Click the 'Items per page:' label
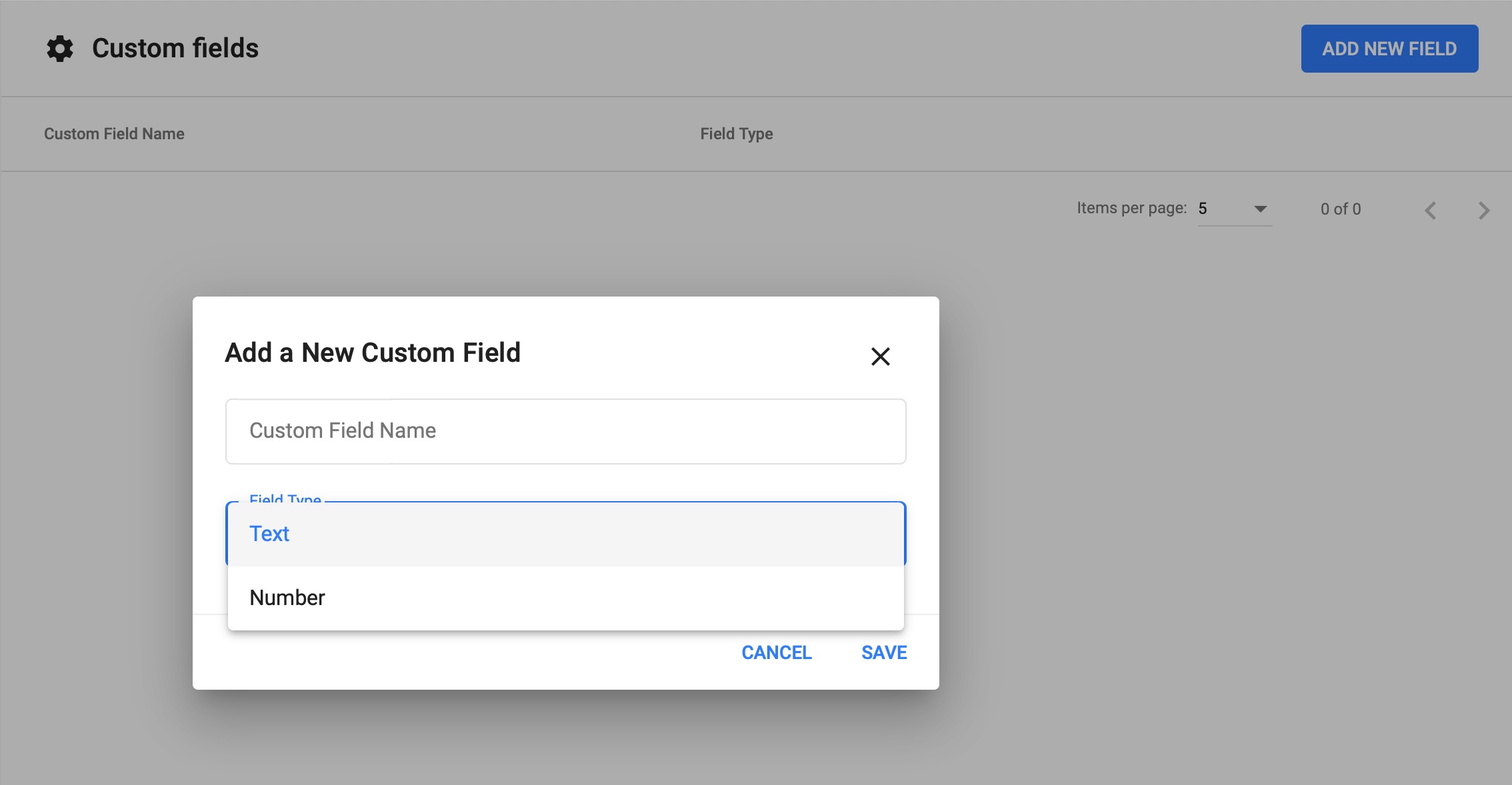This screenshot has width=1512, height=785. click(1131, 208)
